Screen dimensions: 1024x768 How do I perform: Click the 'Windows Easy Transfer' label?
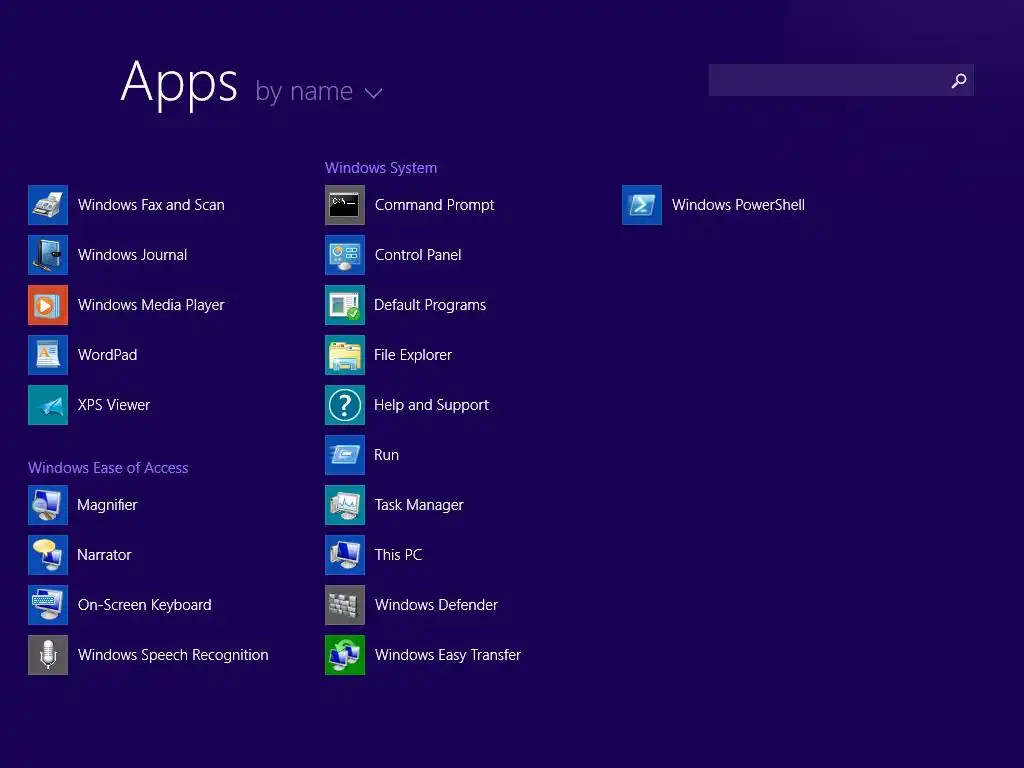pyautogui.click(x=447, y=655)
